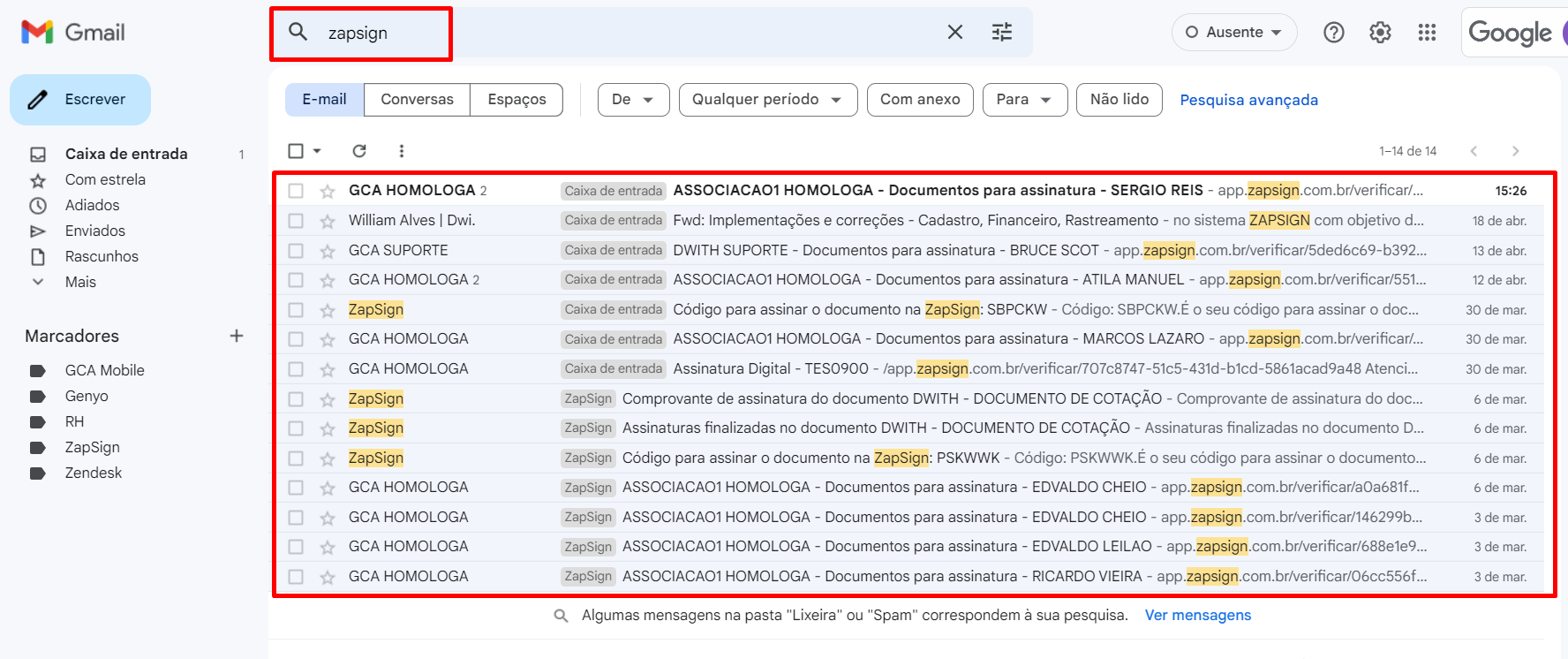The width and height of the screenshot is (1568, 659).
Task: Go to newer results arrow
Action: (x=1474, y=151)
